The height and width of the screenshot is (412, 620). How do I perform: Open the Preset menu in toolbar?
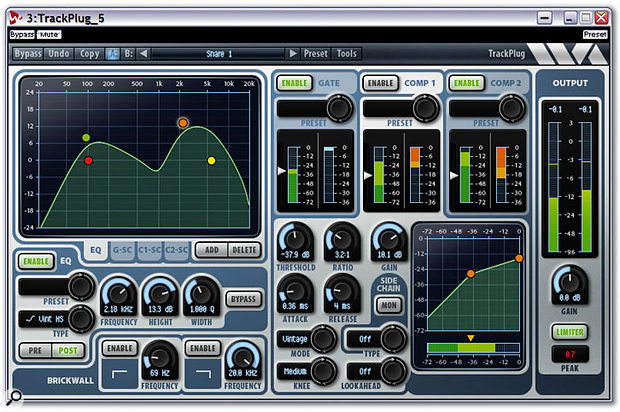[x=316, y=53]
